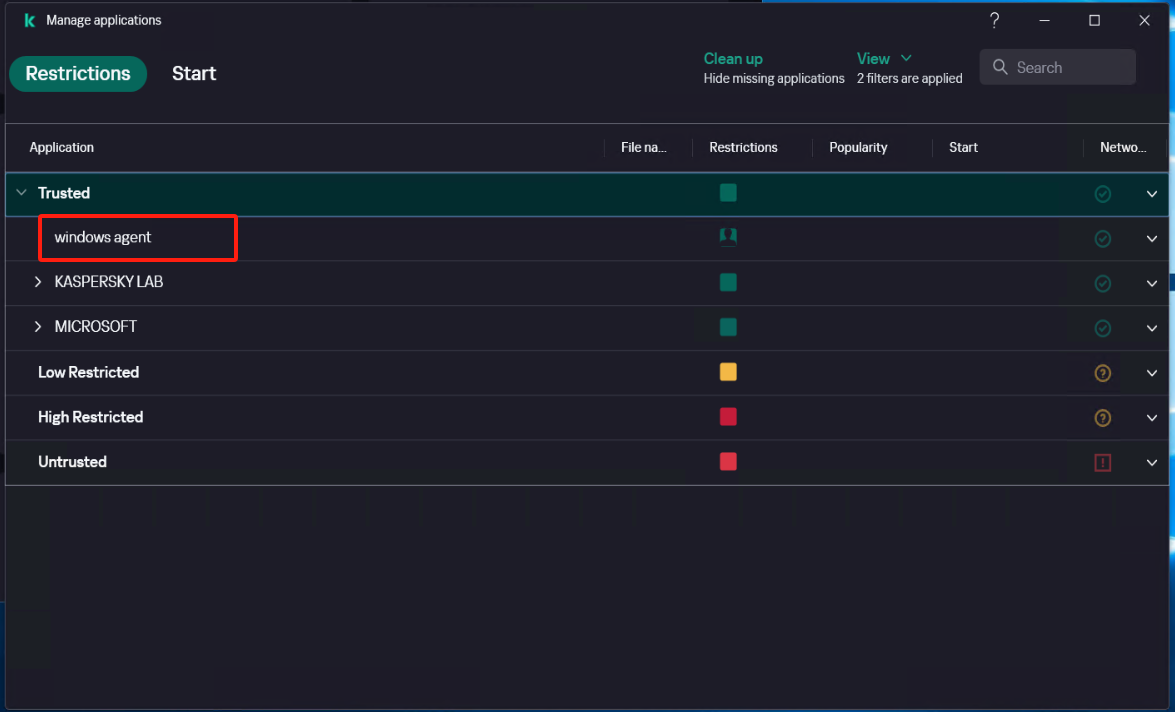The image size is (1175, 712).
Task: Click the Trusted row network allowed checkmark icon
Action: coord(1103,194)
